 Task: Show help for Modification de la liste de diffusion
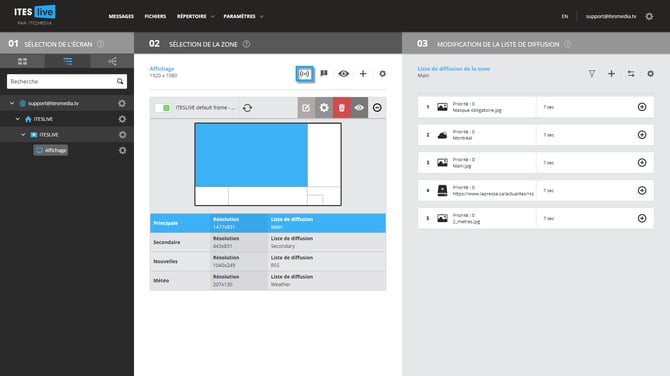point(567,44)
